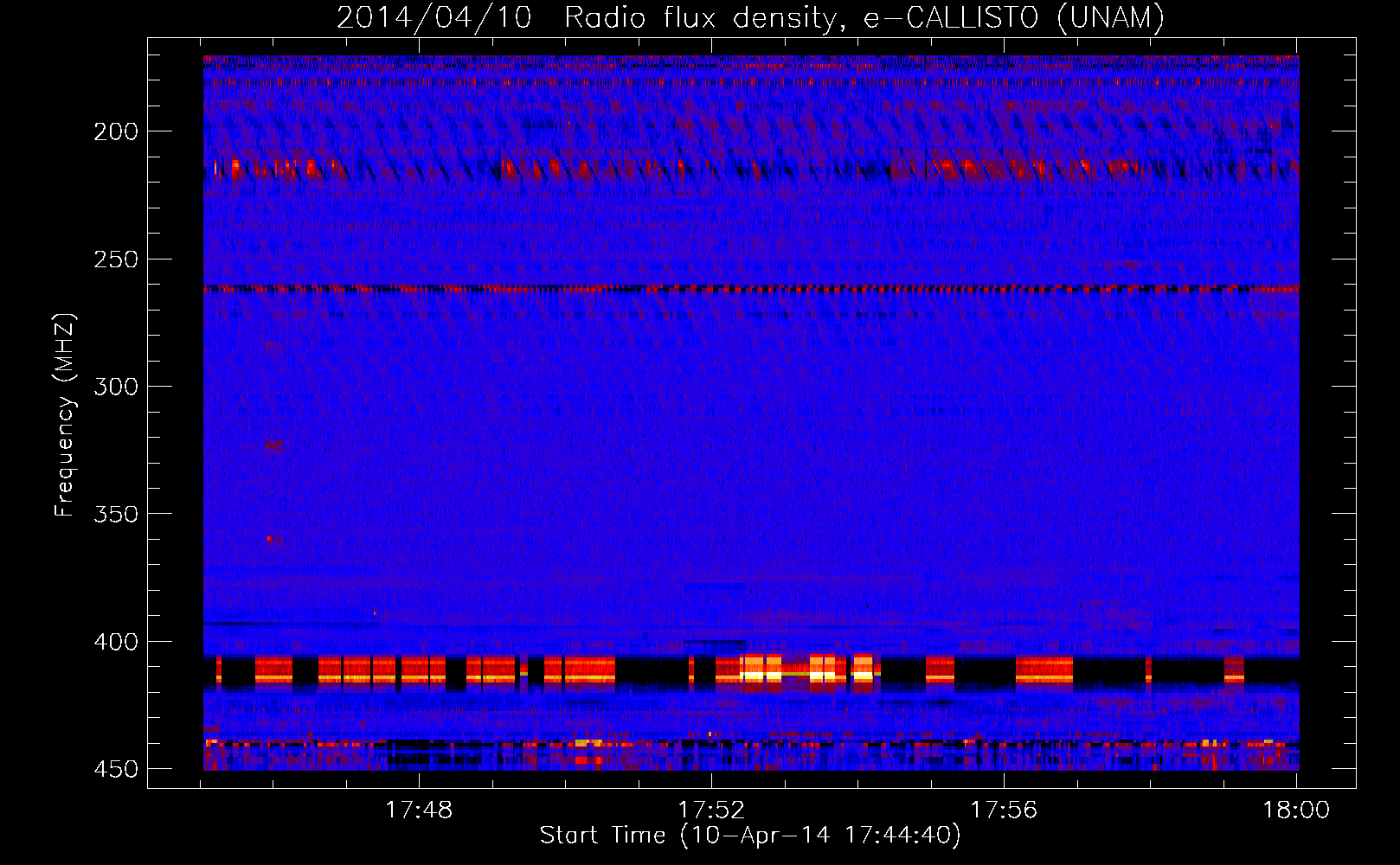1400x865 pixels.
Task: Click the bright white burst near 17:52 at 410 MHz
Action: click(761, 670)
